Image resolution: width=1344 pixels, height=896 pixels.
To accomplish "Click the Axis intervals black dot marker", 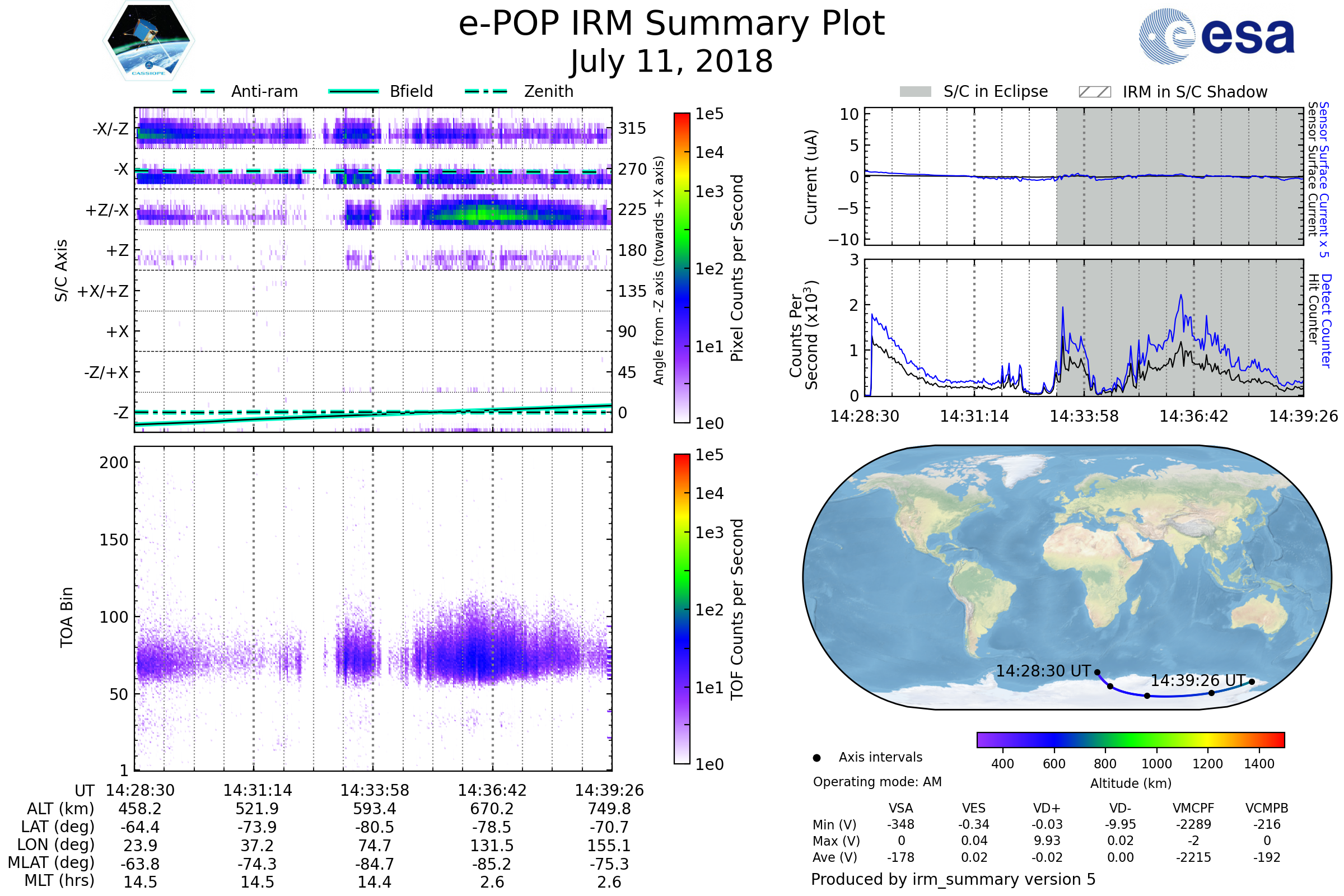I will 816,758.
